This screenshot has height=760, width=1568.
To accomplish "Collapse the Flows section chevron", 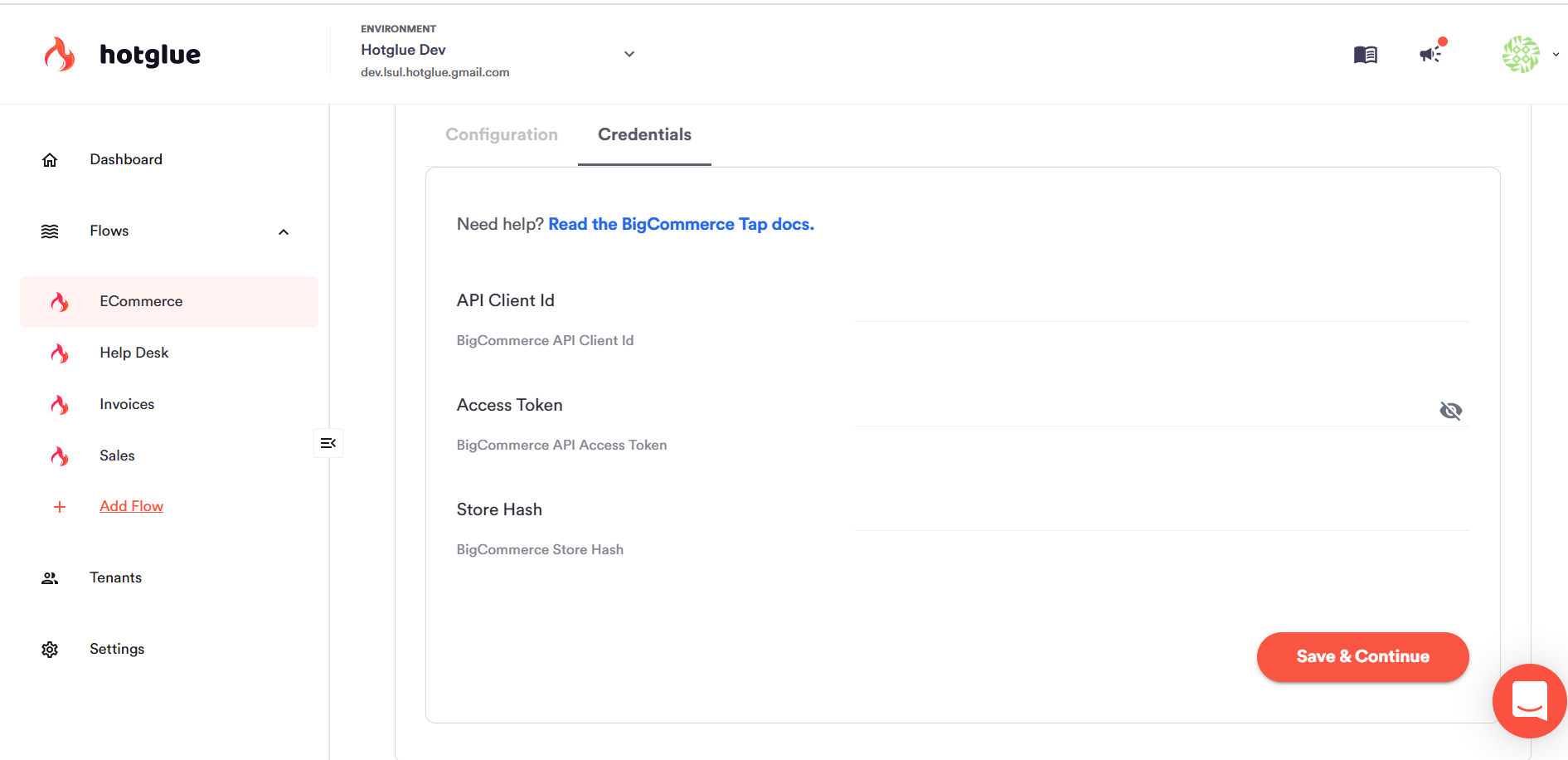I will [284, 232].
